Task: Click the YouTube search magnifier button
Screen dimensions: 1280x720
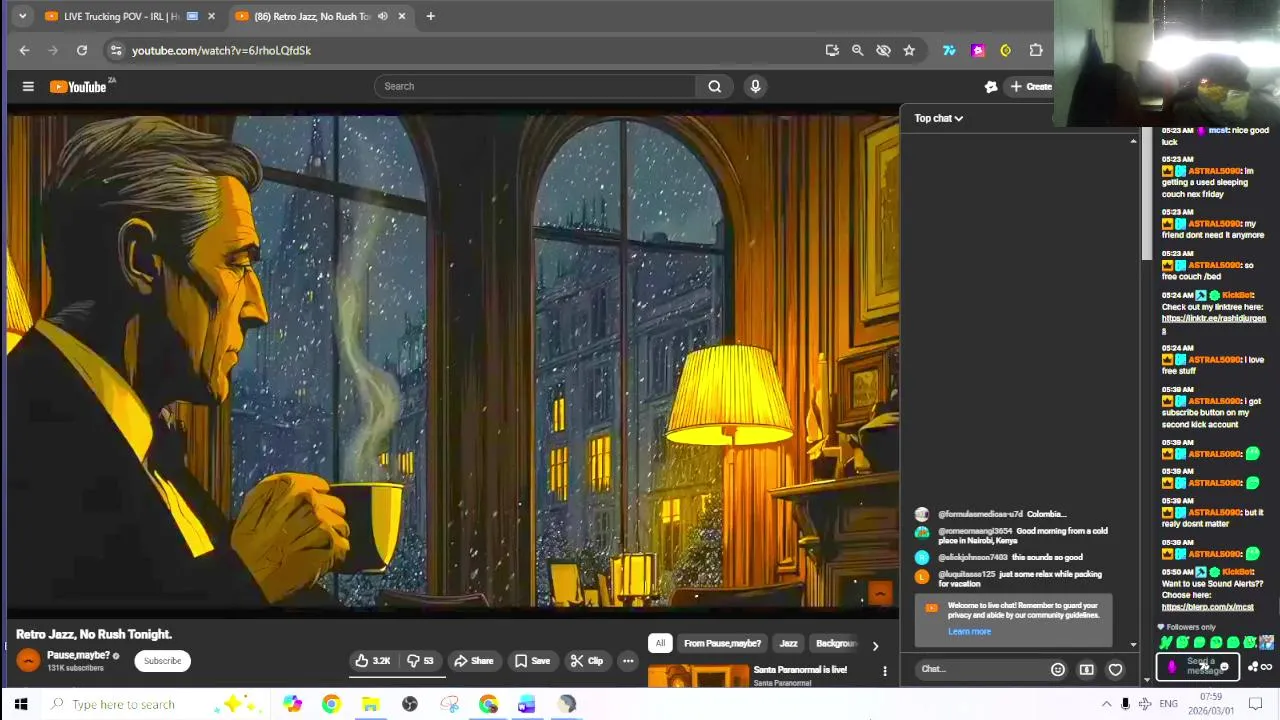Action: click(714, 86)
